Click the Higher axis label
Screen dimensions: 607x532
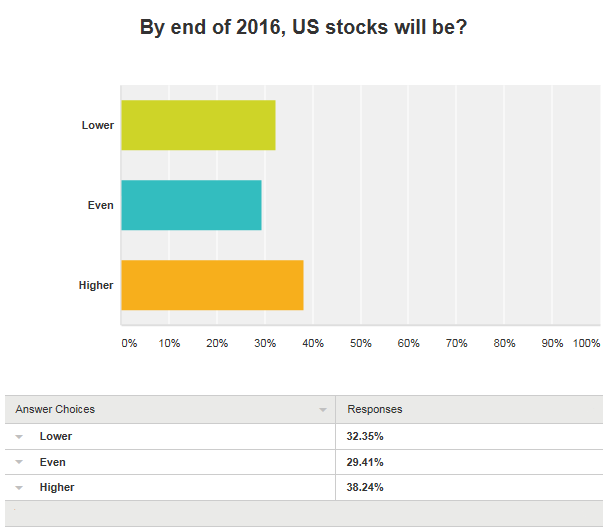tap(96, 285)
